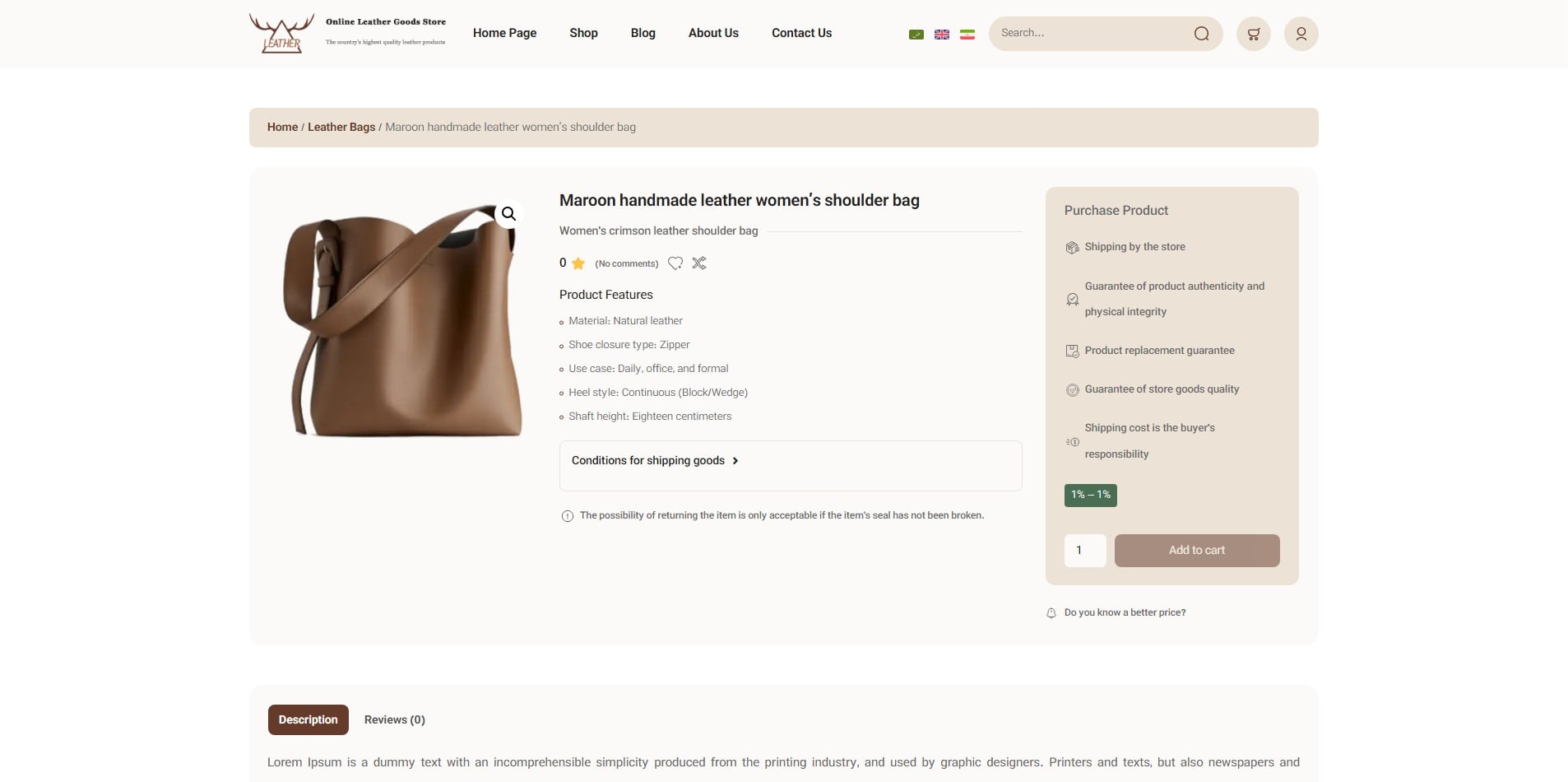The height and width of the screenshot is (782, 1568).
Task: Open the Shop menu item
Action: tap(583, 33)
